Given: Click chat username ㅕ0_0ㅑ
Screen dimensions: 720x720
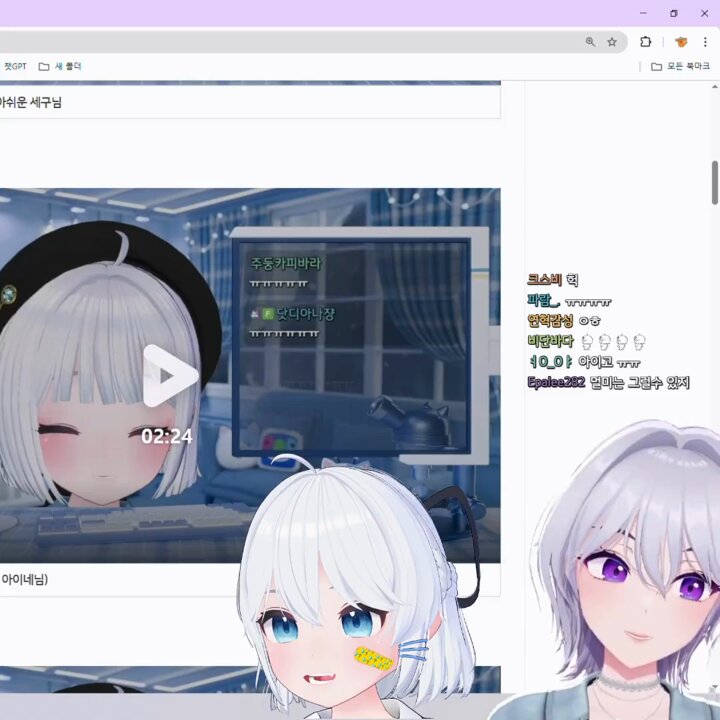Looking at the screenshot, I should [551, 361].
